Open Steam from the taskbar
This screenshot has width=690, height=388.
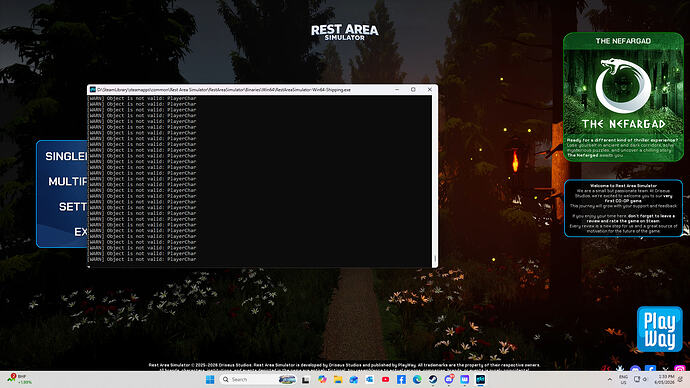tap(433, 379)
